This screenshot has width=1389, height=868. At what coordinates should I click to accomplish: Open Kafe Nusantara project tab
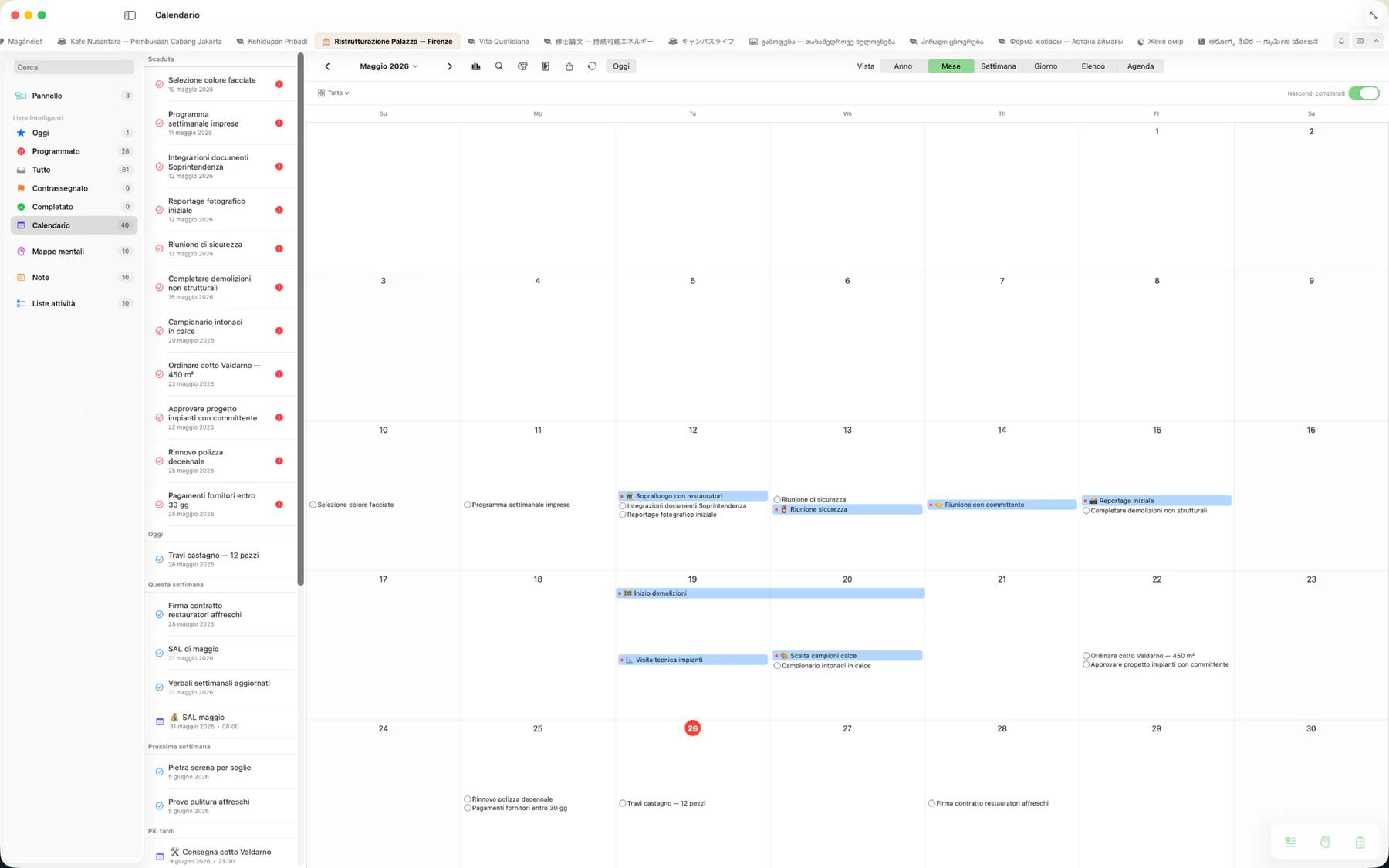pyautogui.click(x=140, y=42)
